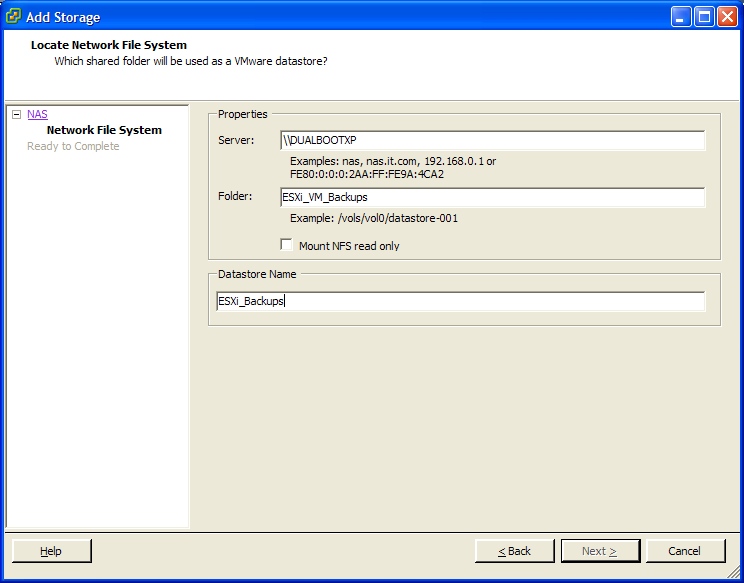Viewport: 744px width, 583px height.
Task: Select the Ready to Complete step
Action: tap(73, 146)
